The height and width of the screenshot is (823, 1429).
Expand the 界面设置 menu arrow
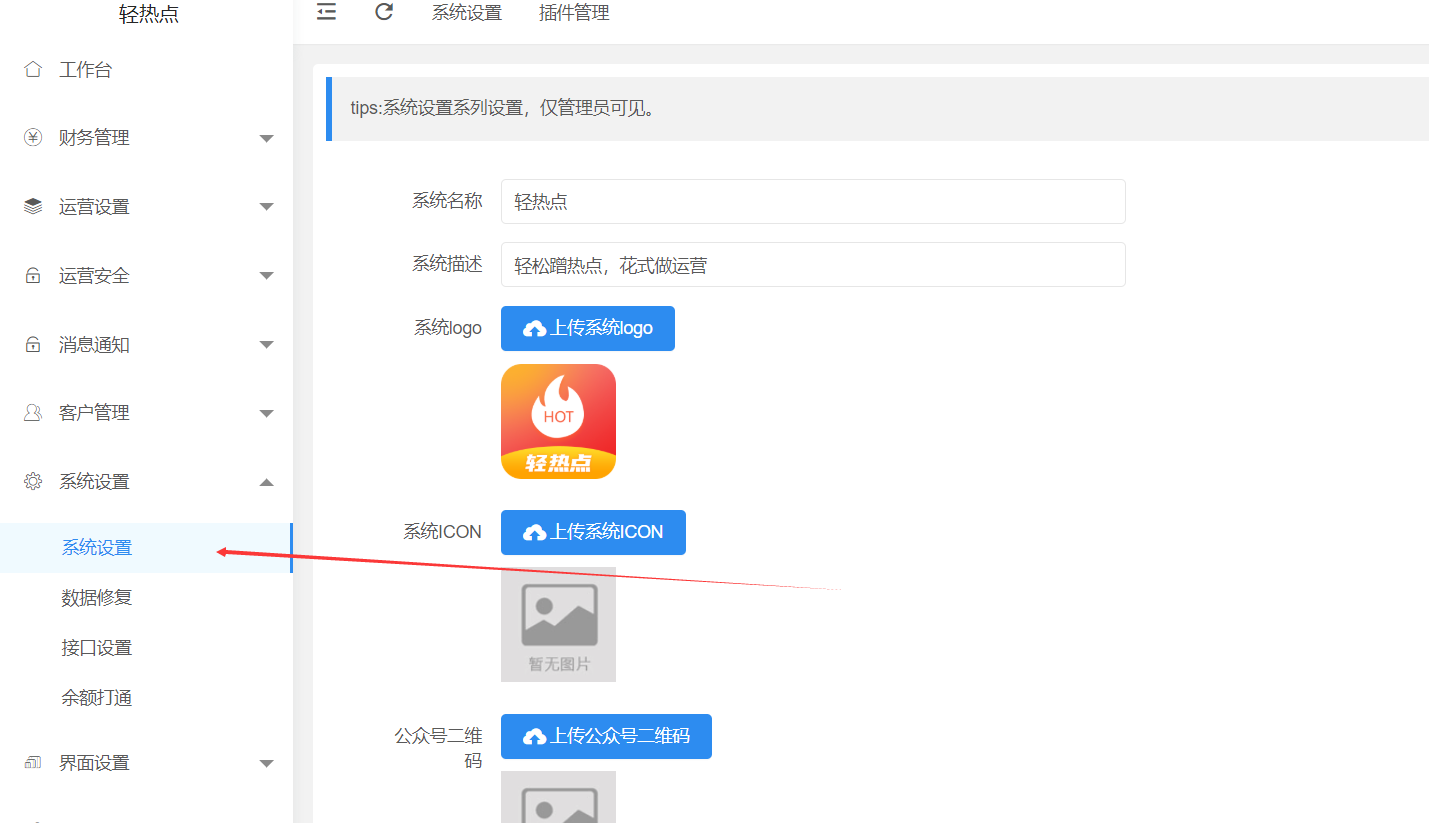[266, 763]
